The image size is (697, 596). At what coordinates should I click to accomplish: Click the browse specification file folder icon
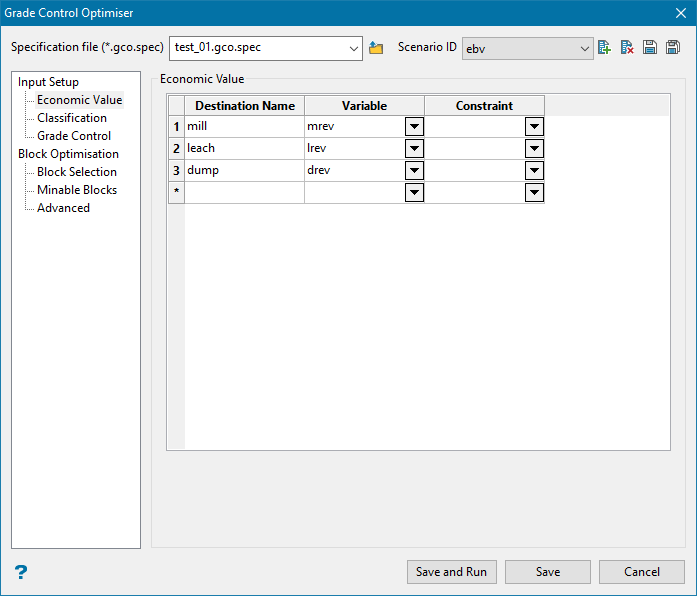[376, 48]
